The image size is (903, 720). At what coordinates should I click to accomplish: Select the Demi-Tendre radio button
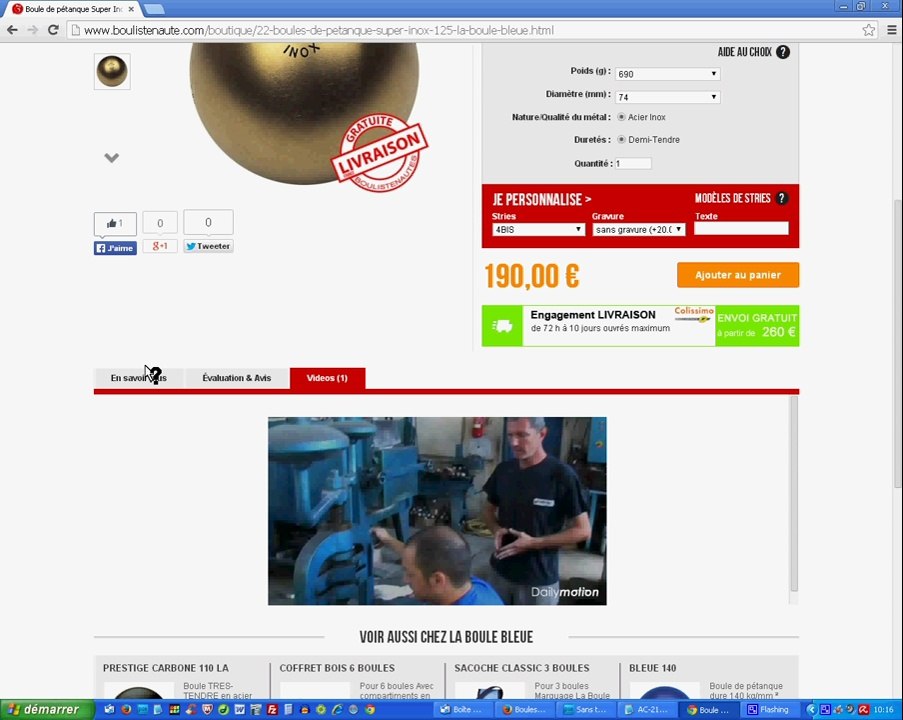(x=621, y=139)
